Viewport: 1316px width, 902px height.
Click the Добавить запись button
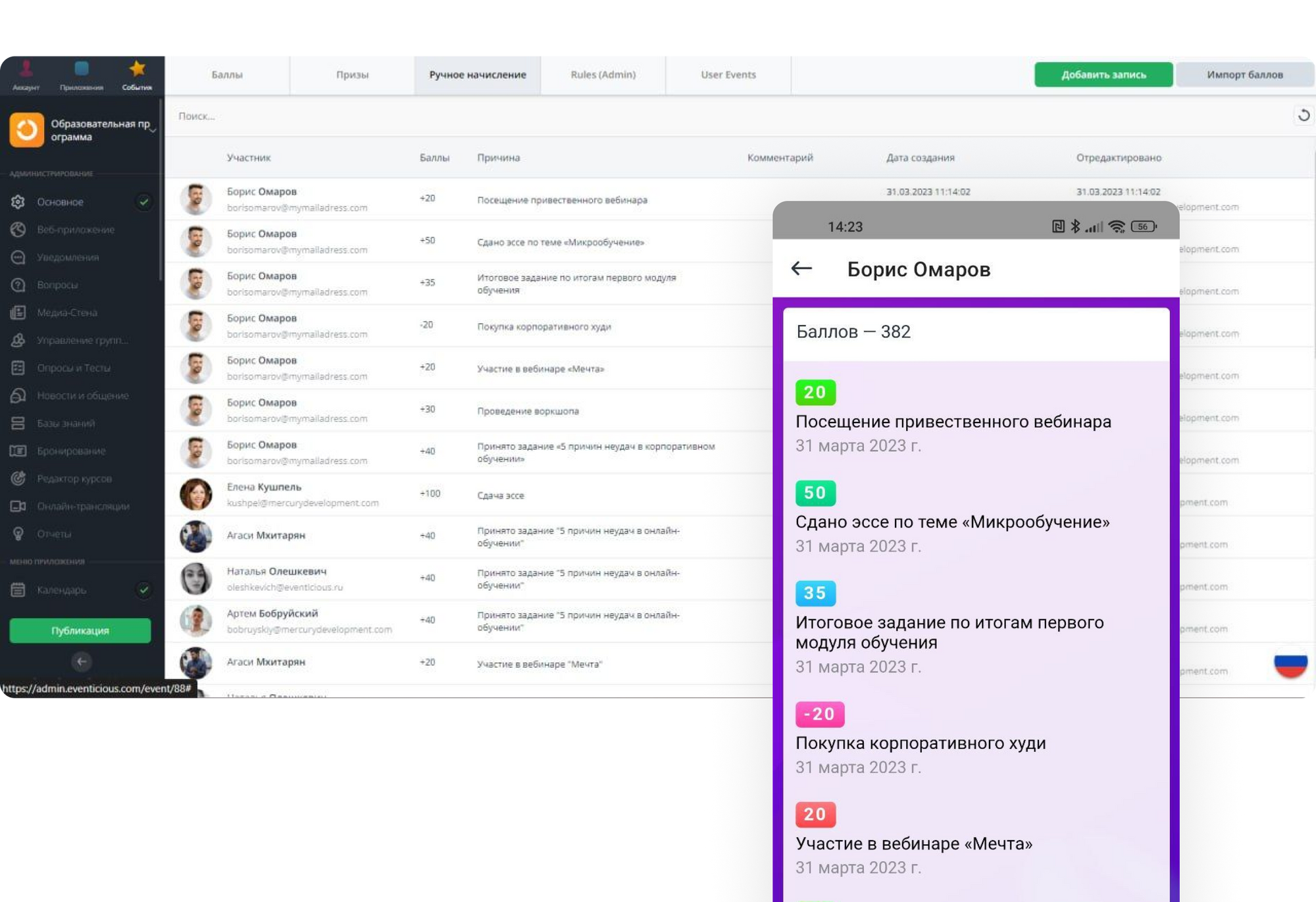pyautogui.click(x=1103, y=75)
